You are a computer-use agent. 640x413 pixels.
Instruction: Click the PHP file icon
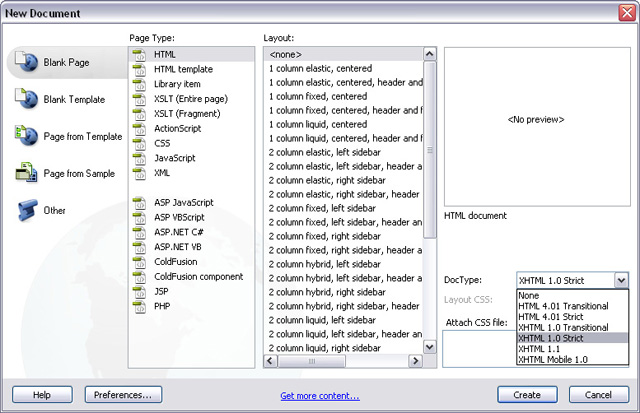(140, 306)
